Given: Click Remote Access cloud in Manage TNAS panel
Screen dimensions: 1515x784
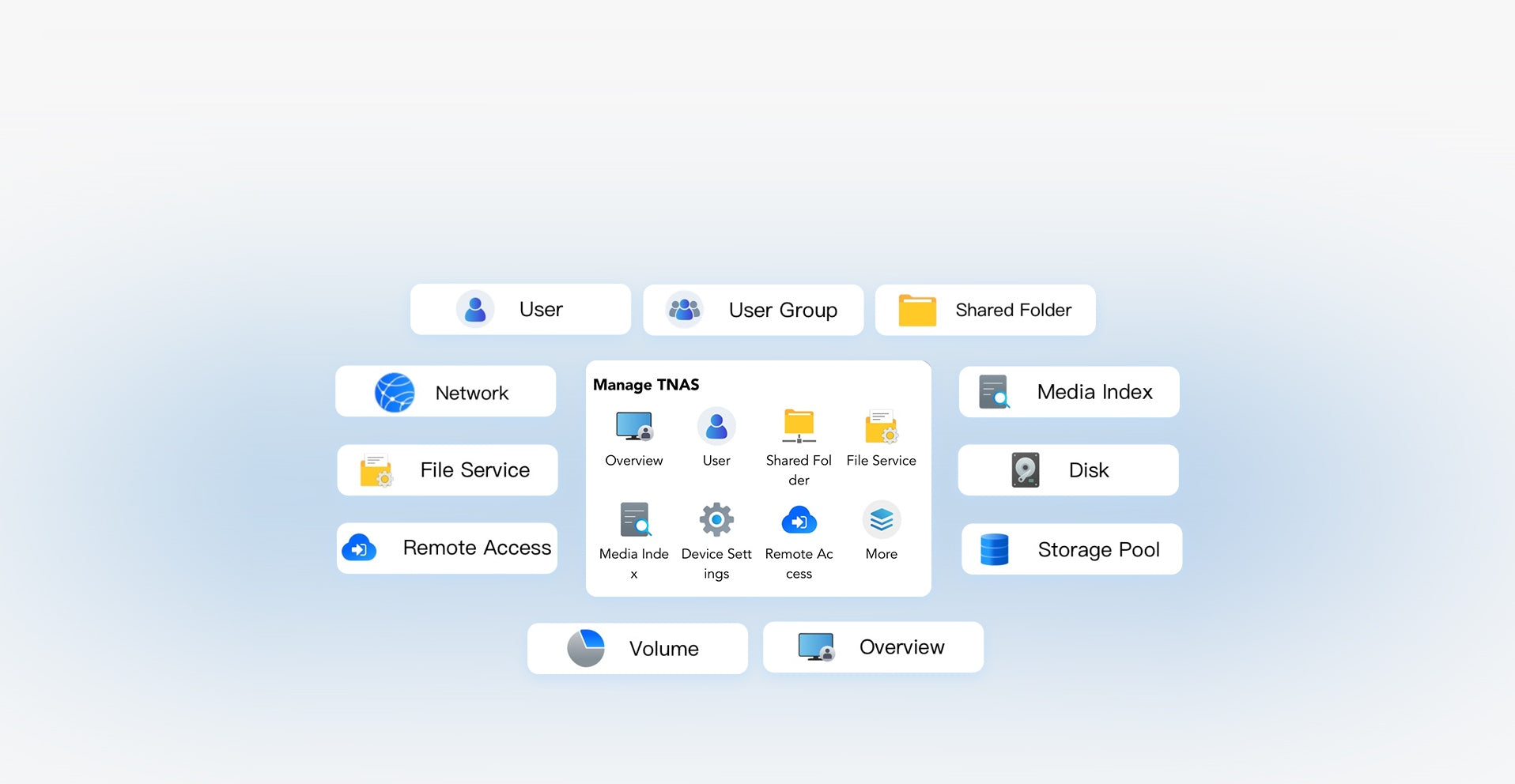Looking at the screenshot, I should tap(799, 521).
